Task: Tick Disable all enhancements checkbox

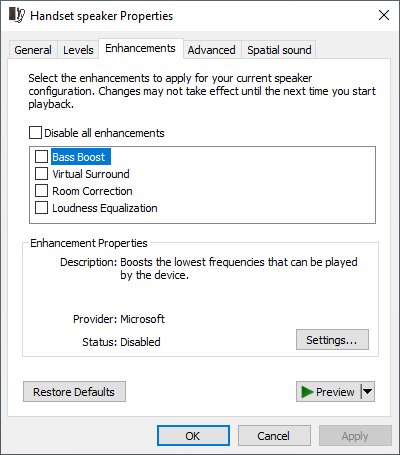Action: tap(35, 132)
